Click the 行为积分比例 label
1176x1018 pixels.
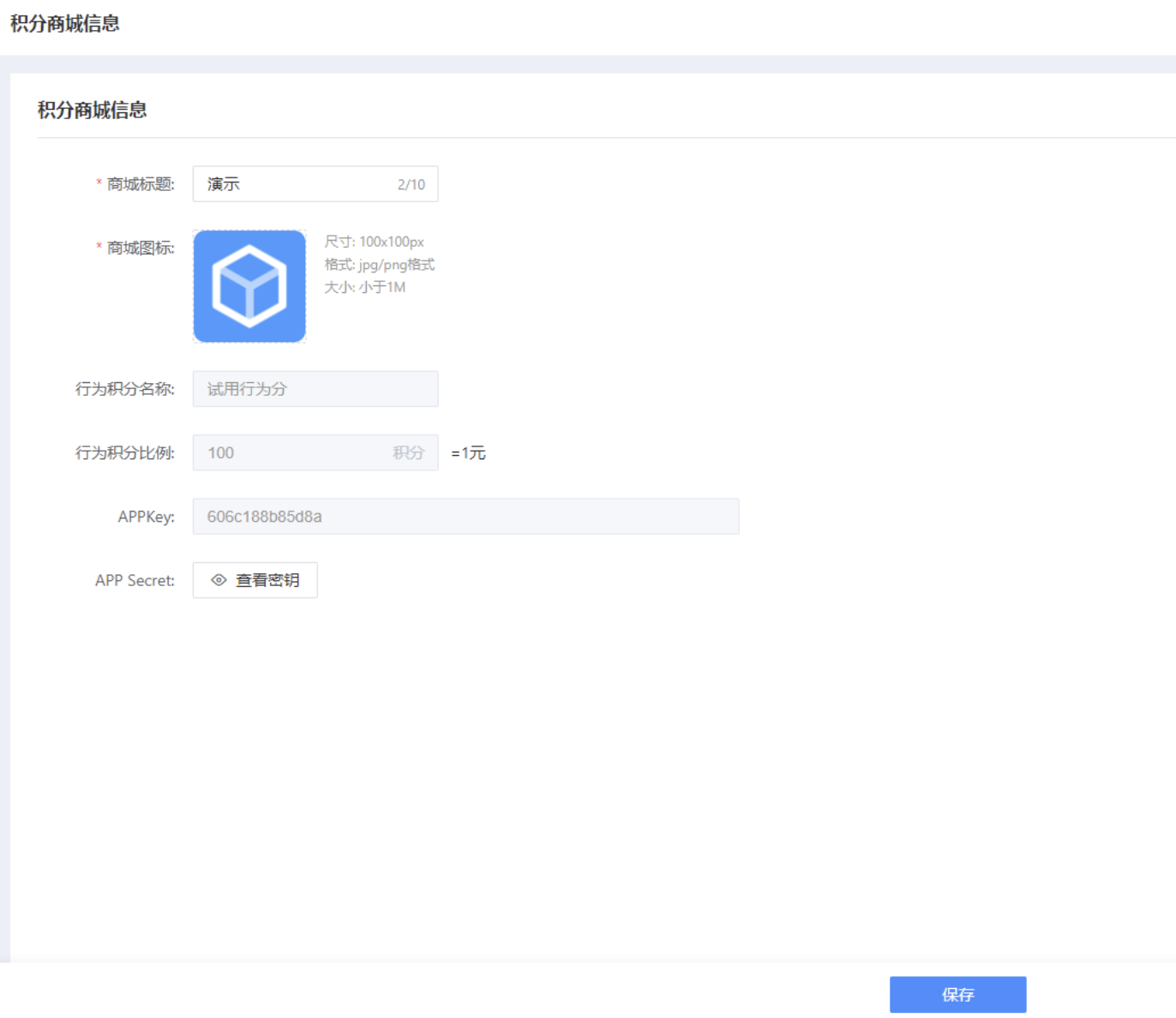(x=125, y=452)
